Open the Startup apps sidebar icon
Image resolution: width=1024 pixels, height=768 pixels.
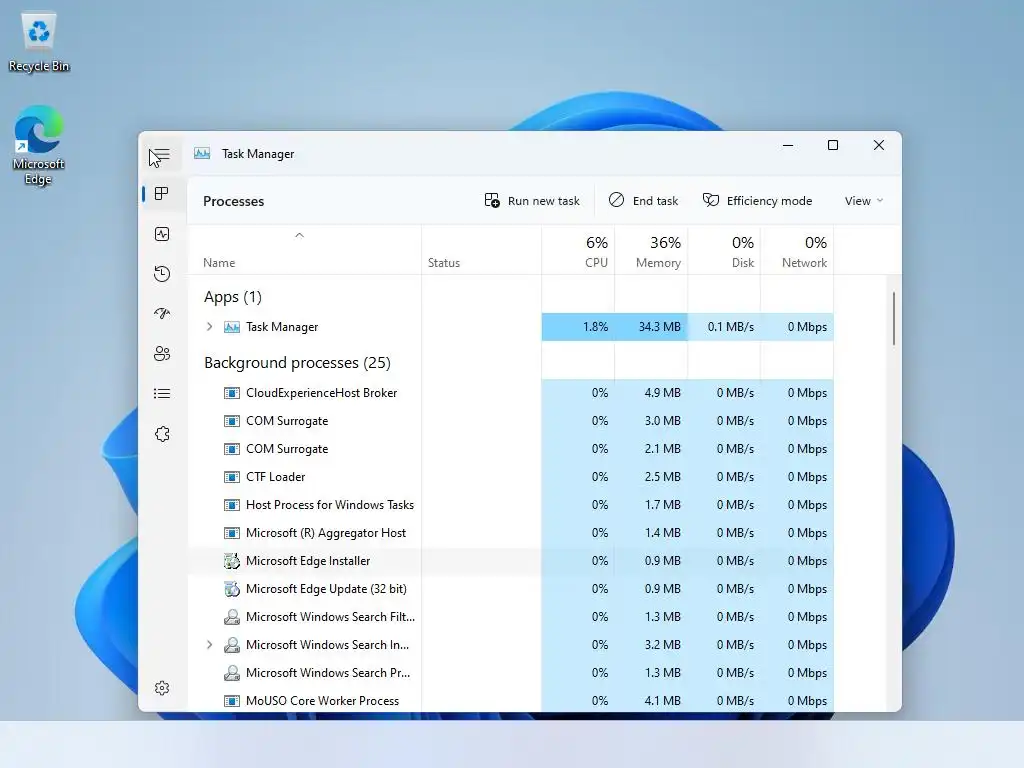click(x=162, y=313)
